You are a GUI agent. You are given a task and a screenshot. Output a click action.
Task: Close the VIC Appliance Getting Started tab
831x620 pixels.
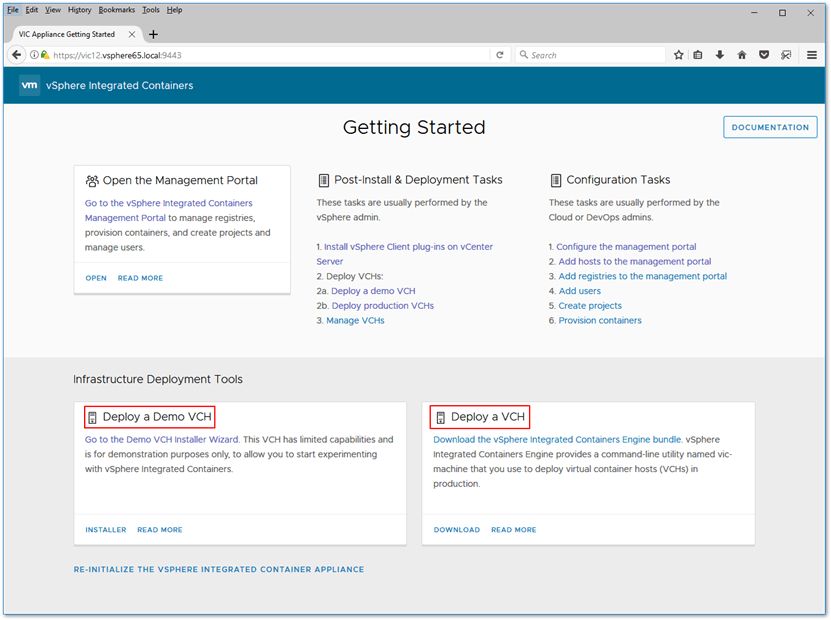[132, 34]
